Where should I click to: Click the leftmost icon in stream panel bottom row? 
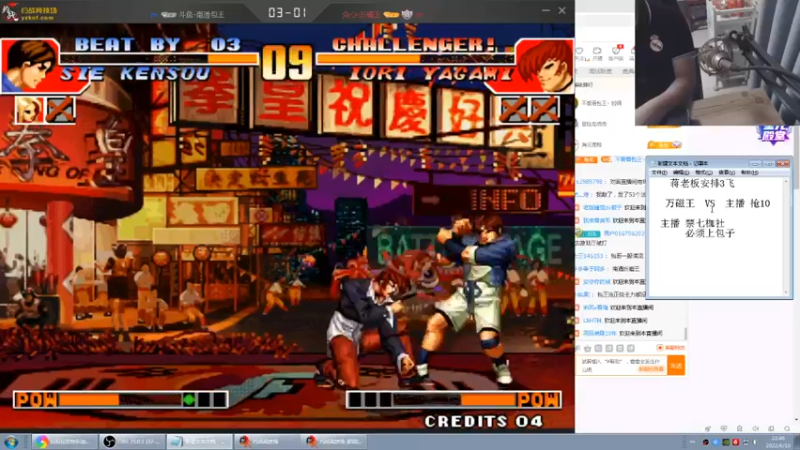tap(708, 429)
